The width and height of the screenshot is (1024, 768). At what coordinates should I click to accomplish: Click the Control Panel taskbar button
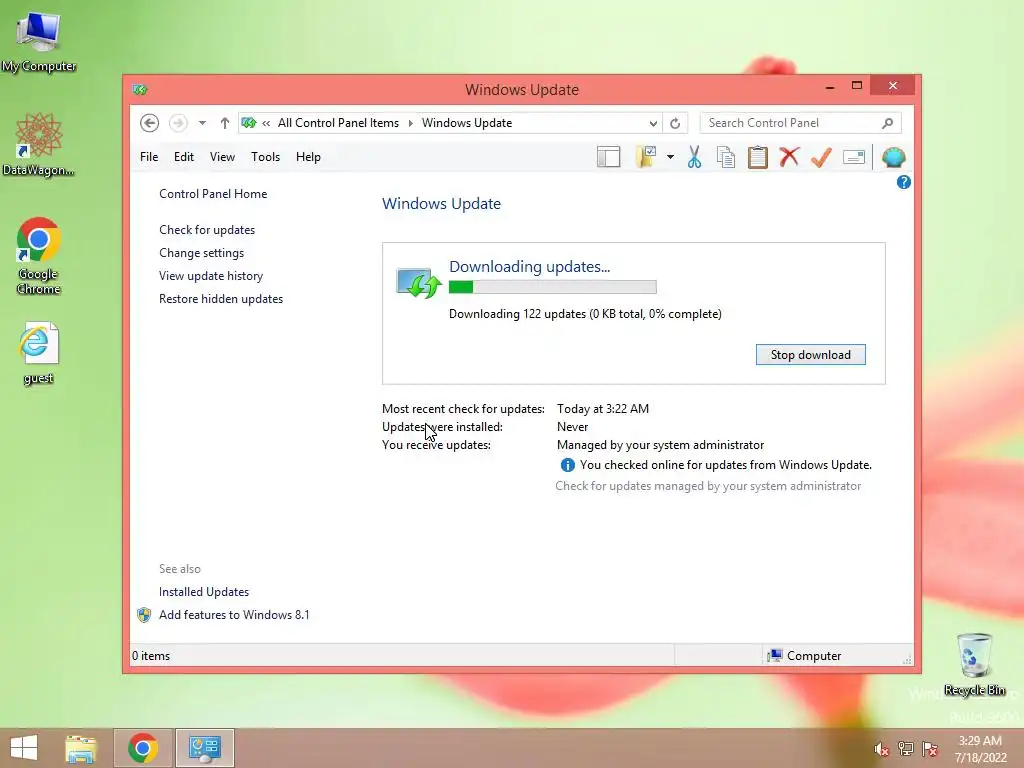coord(205,748)
